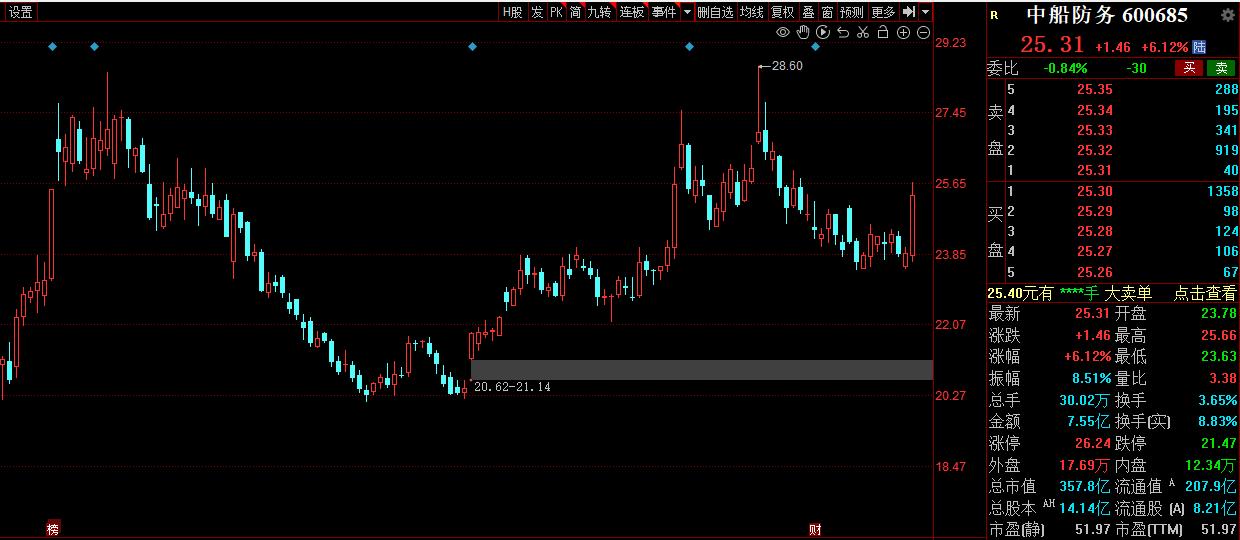Open quote panel gear settings
The width and height of the screenshot is (1240, 540).
pos(1227,15)
